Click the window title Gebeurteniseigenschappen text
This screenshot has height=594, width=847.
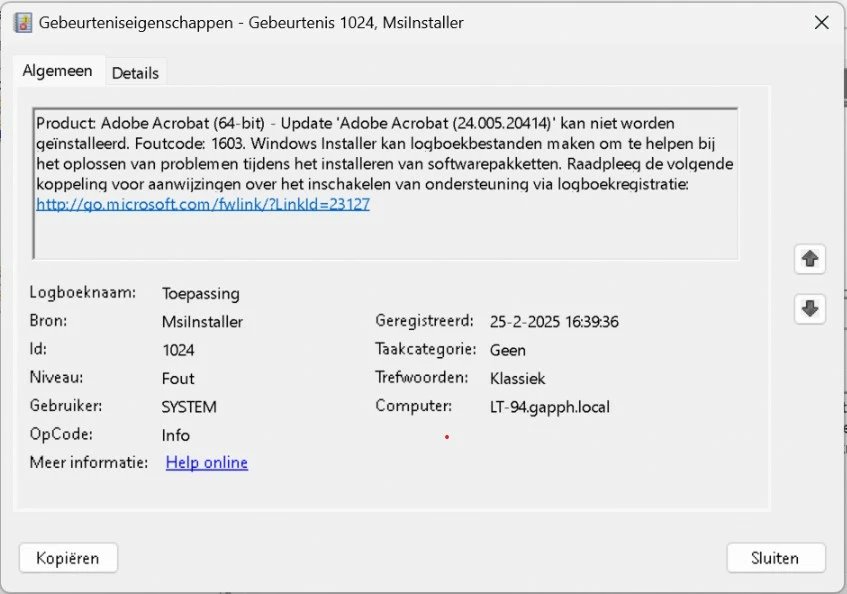pos(136,23)
